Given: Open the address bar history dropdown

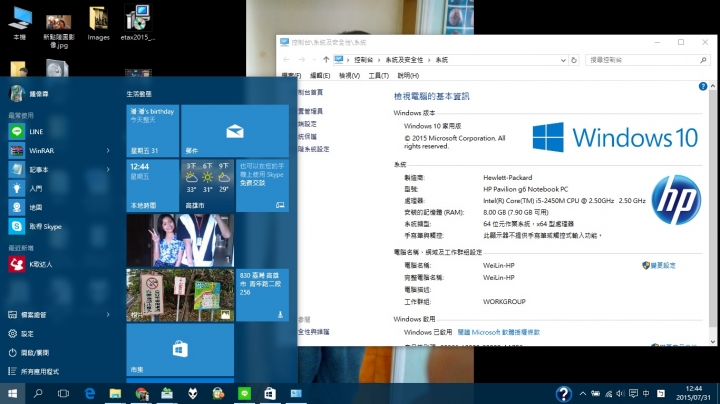Looking at the screenshot, I should coord(563,60).
